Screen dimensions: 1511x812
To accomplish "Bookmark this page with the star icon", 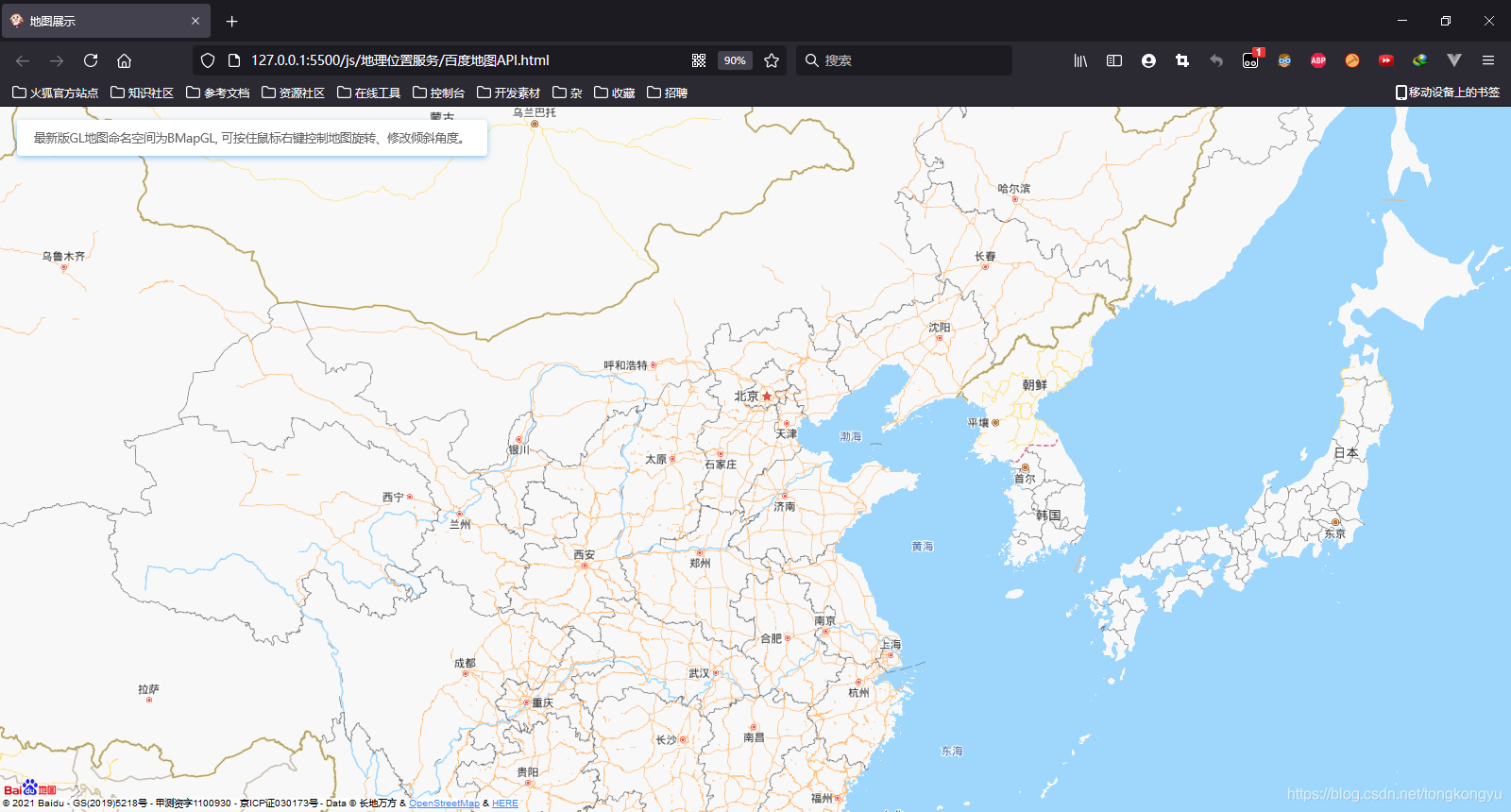I will 772,60.
